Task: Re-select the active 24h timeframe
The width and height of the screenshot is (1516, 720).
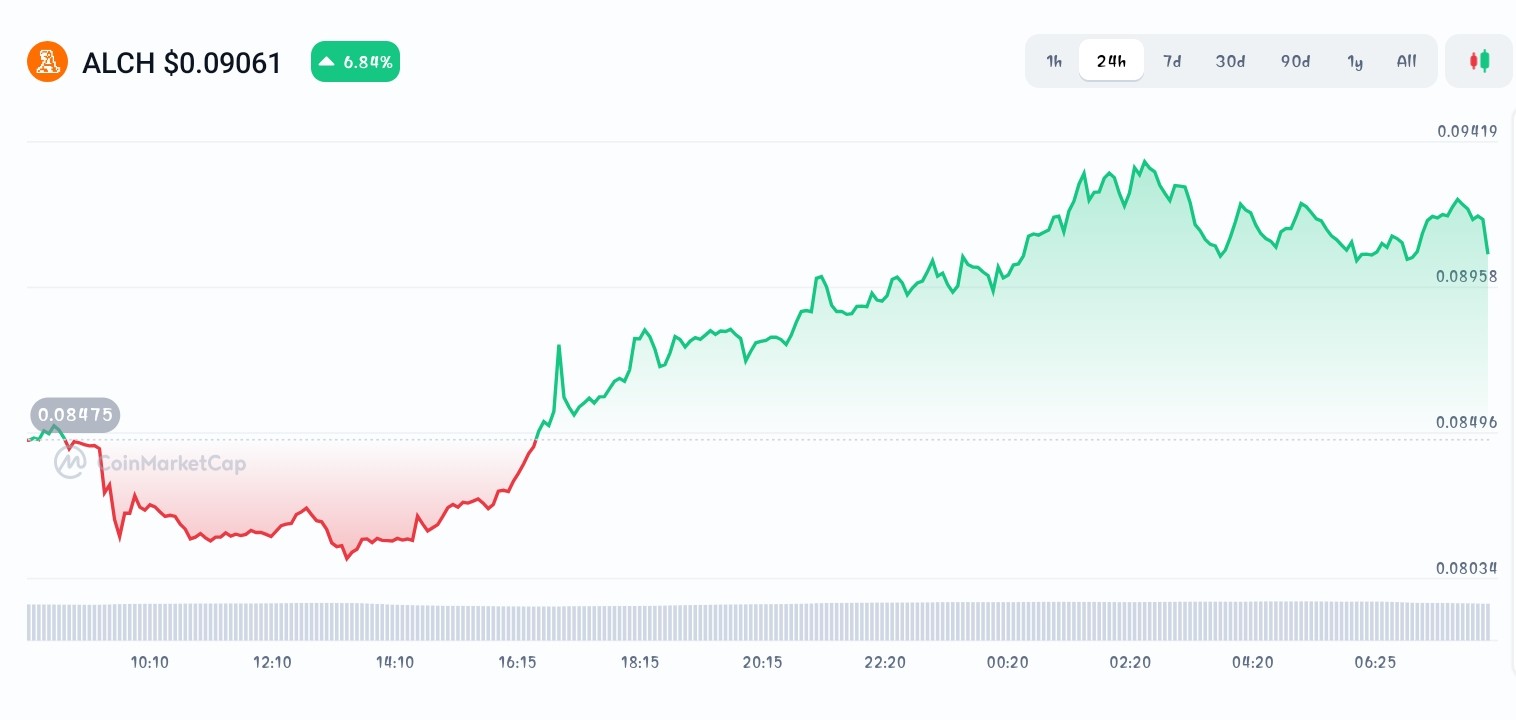Action: (1111, 61)
